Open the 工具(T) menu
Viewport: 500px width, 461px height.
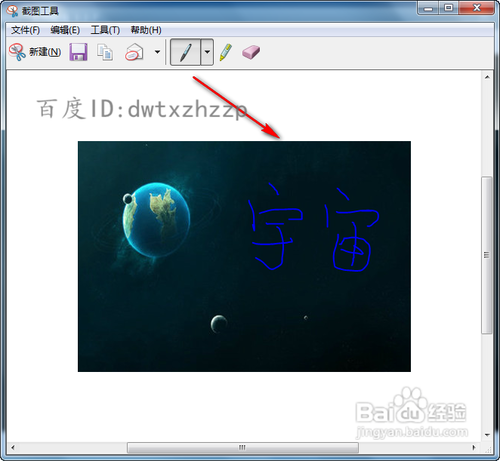pyautogui.click(x=105, y=30)
